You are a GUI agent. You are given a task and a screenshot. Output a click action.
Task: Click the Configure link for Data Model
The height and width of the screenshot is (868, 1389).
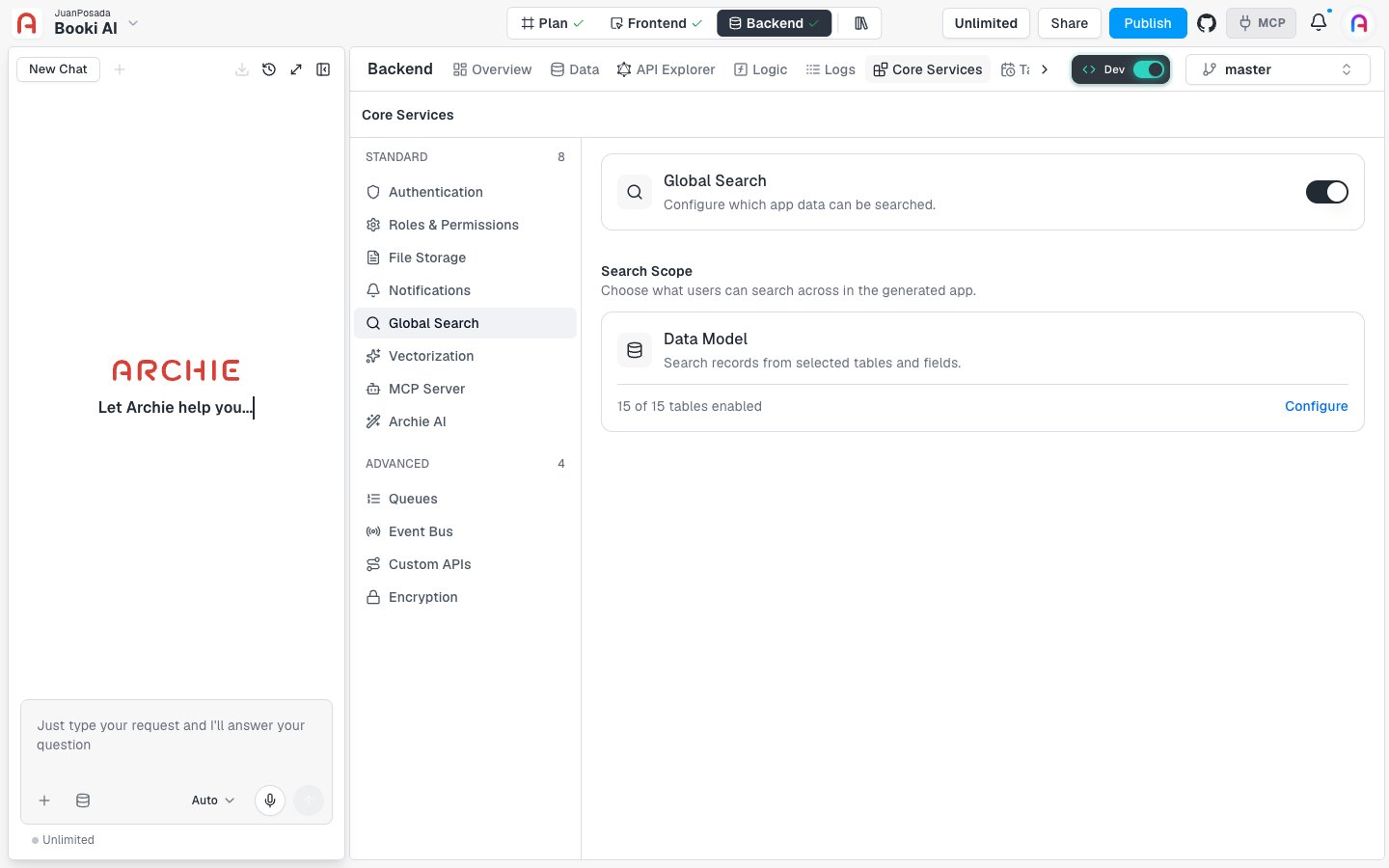1316,406
